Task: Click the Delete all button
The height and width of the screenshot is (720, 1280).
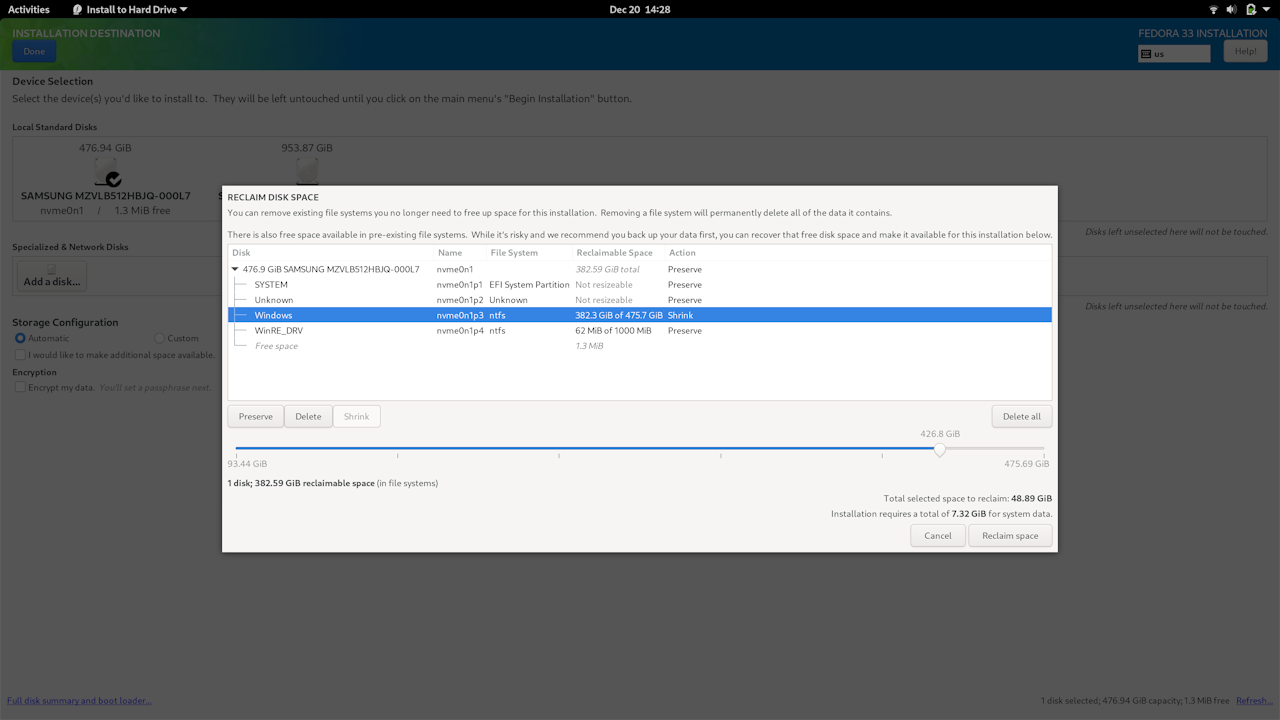Action: (x=1022, y=416)
